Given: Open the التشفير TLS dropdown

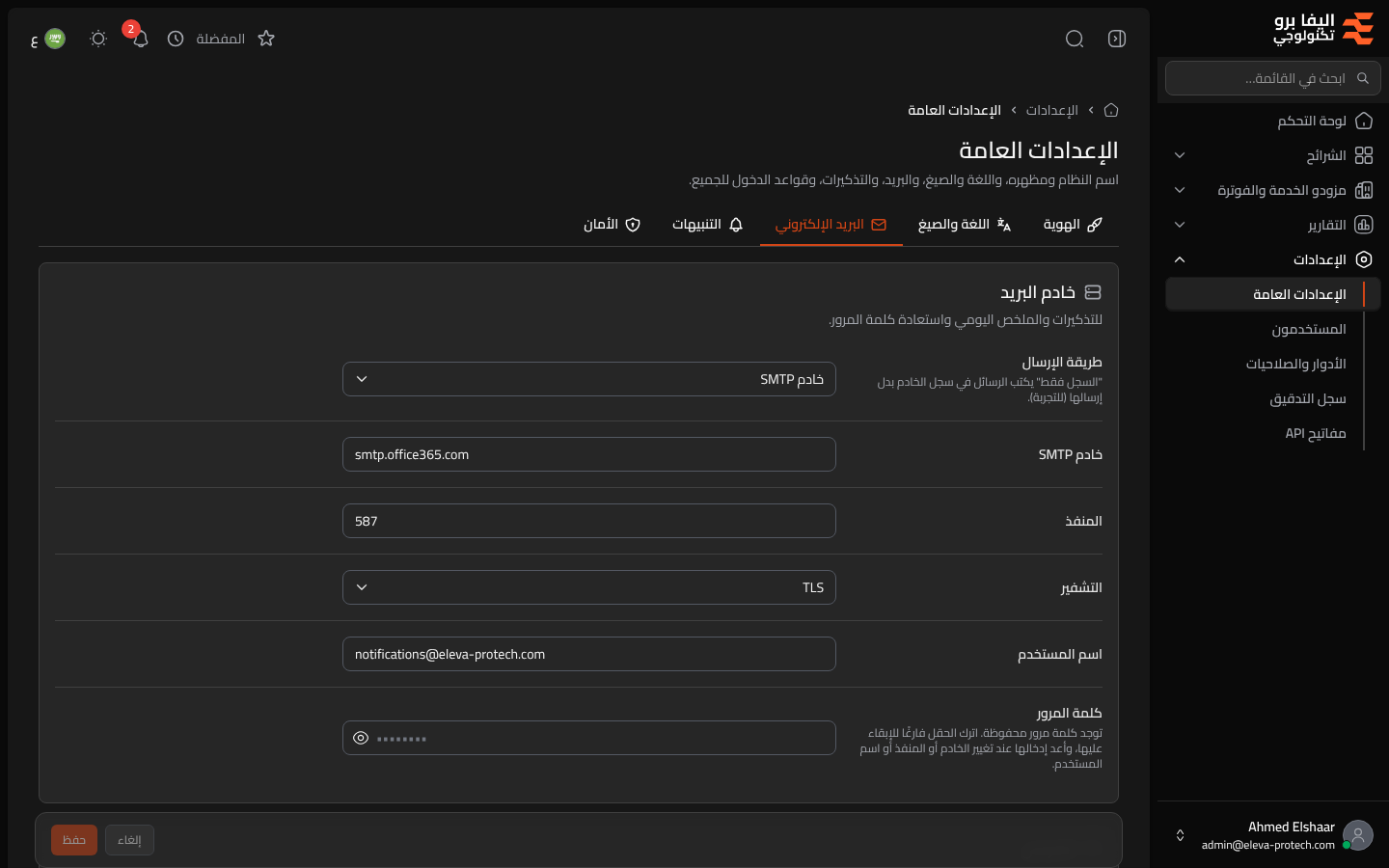Looking at the screenshot, I should tap(589, 587).
